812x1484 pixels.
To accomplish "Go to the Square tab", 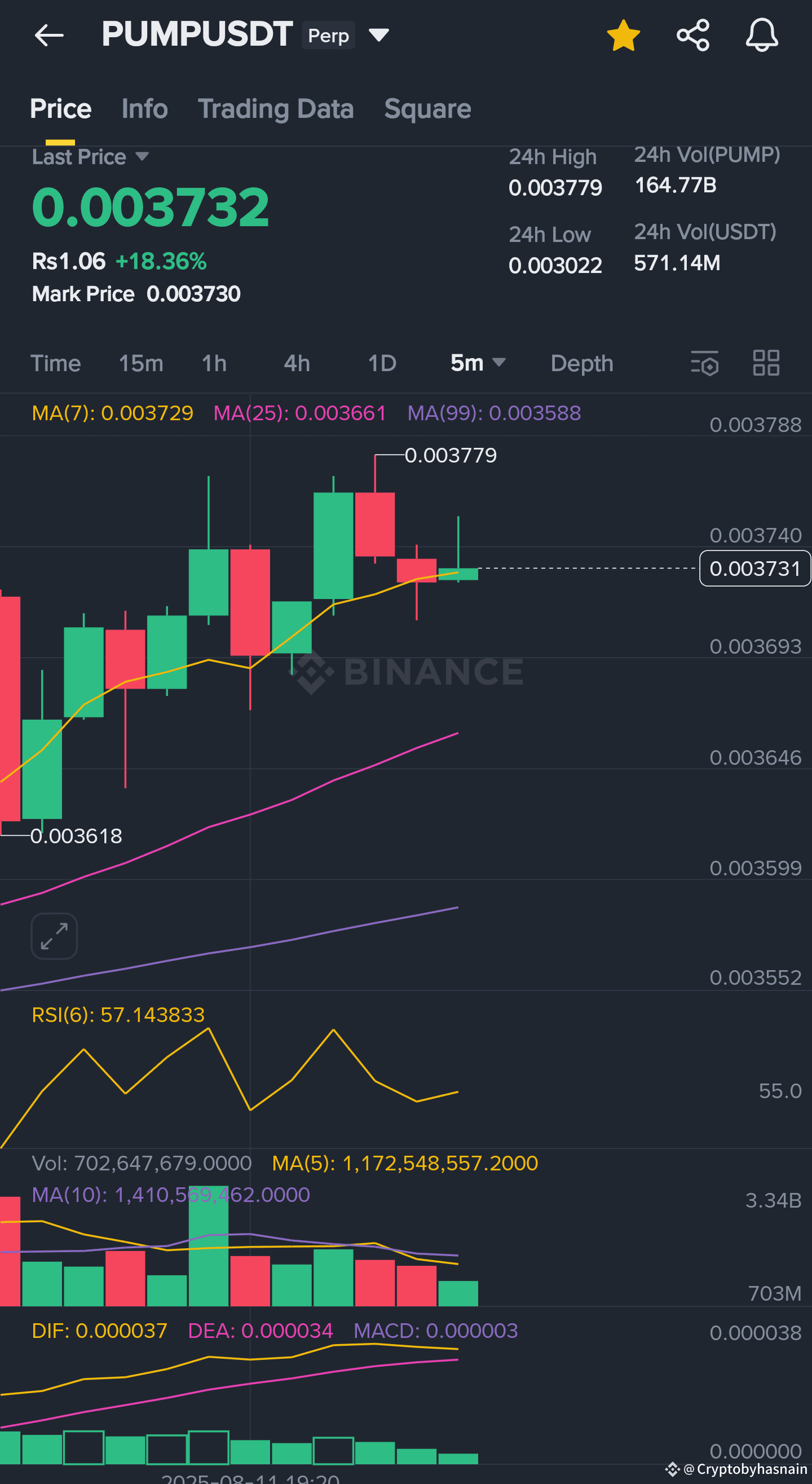I will tap(428, 109).
